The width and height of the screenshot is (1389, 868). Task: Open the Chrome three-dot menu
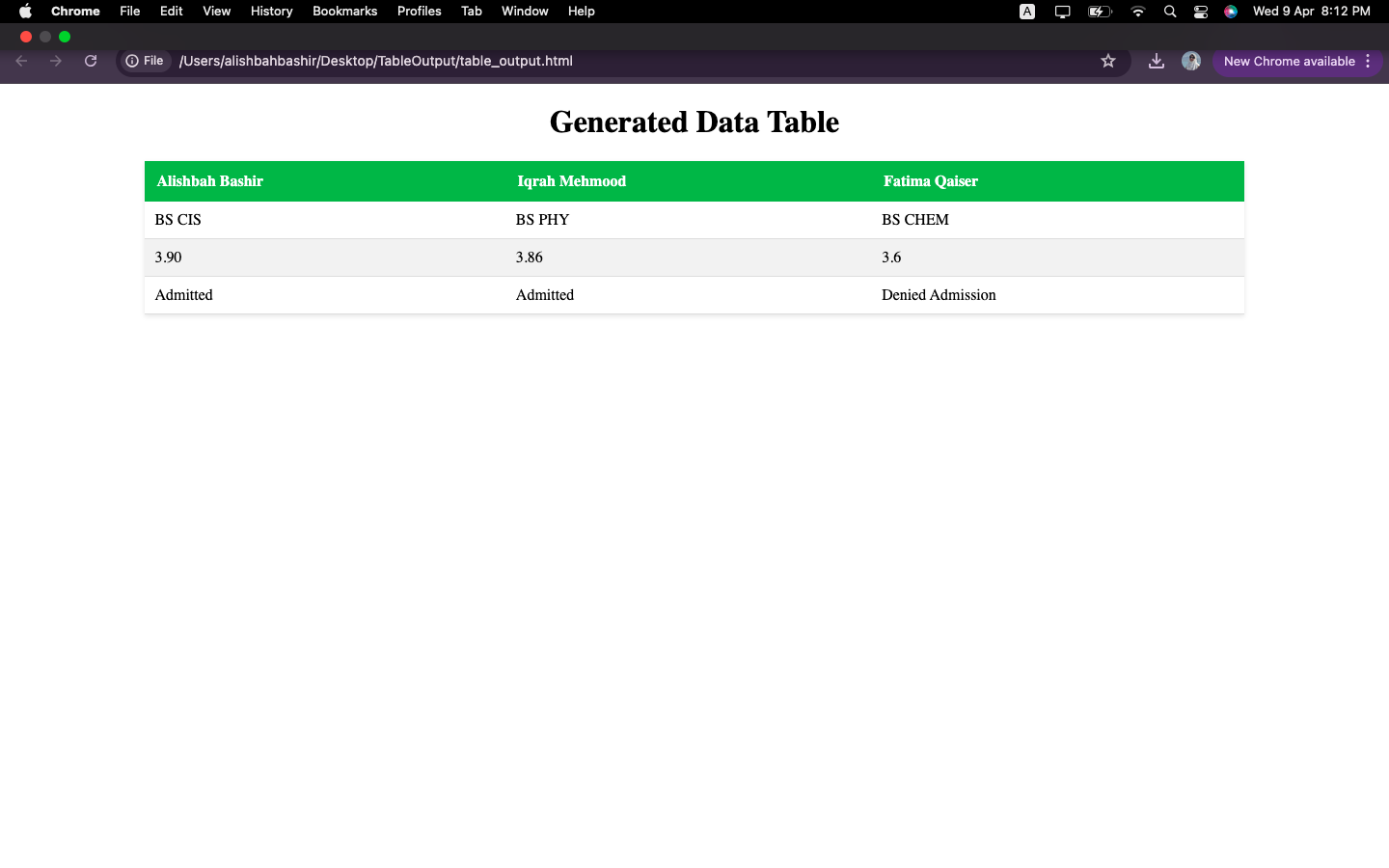1368,61
